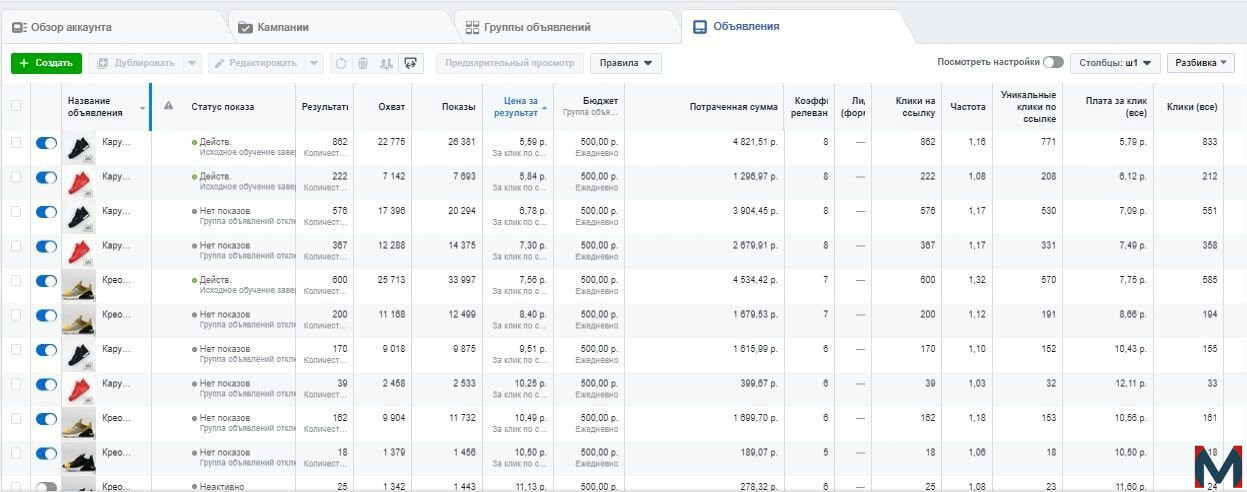
Task: Open dropdown arrow next to Редактировать
Action: click(x=314, y=63)
